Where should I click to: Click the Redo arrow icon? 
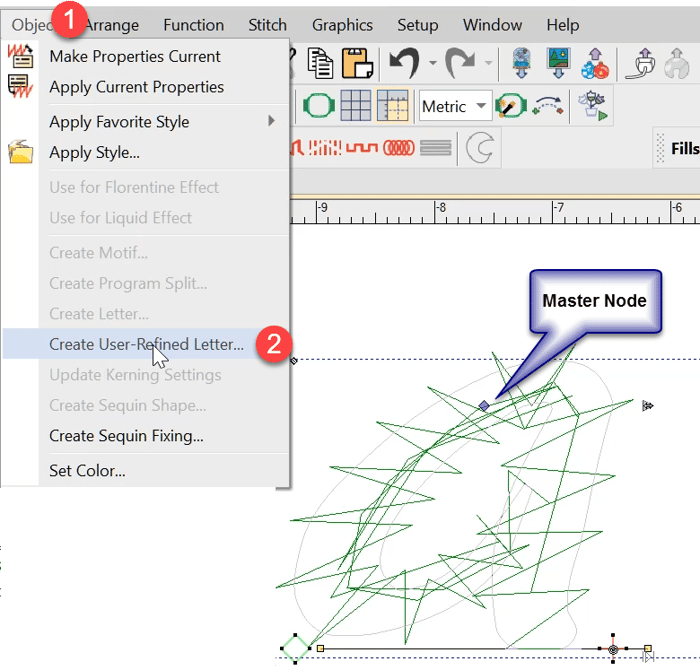tap(460, 64)
